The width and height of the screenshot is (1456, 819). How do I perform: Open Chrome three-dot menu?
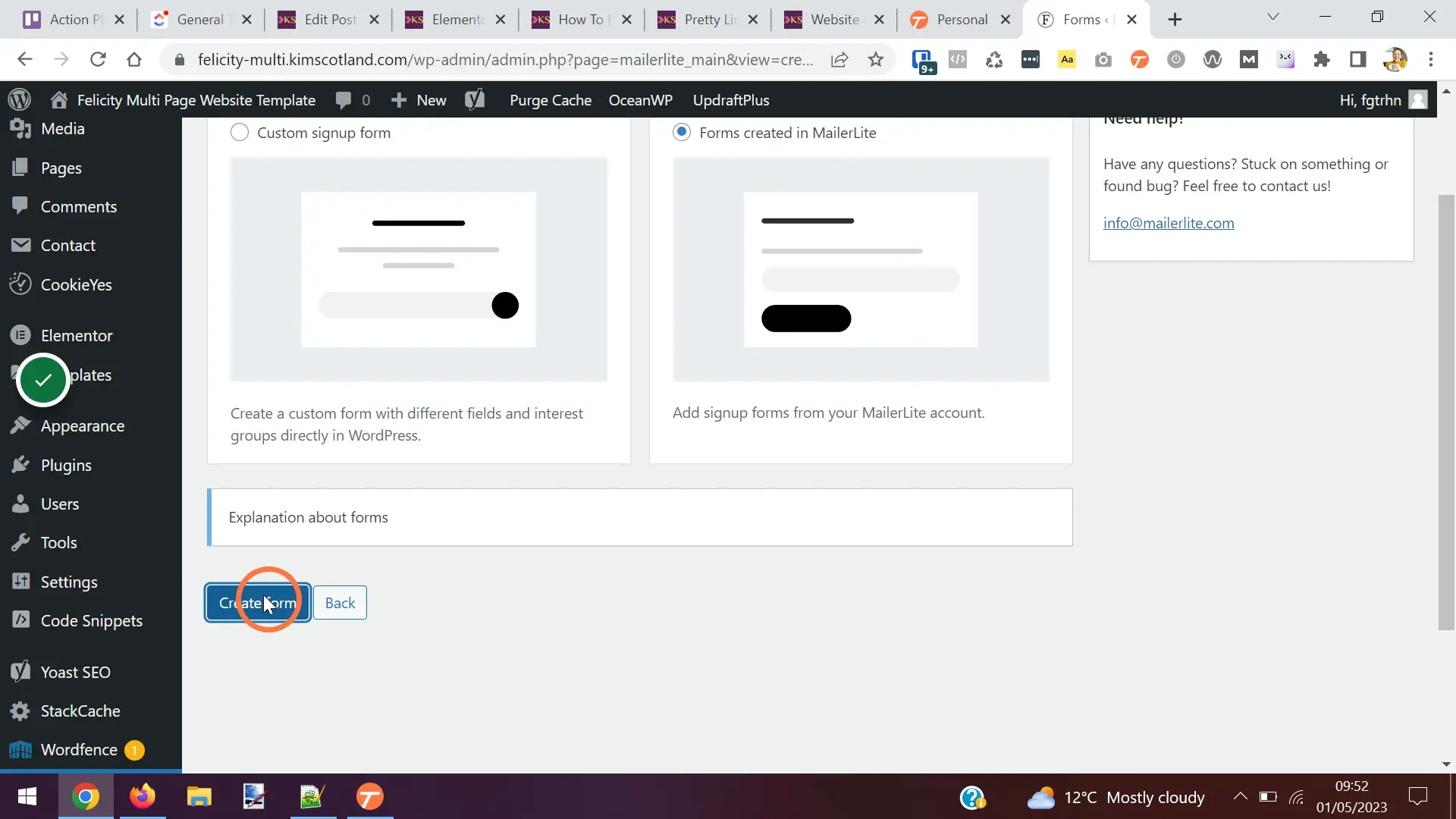(1431, 59)
